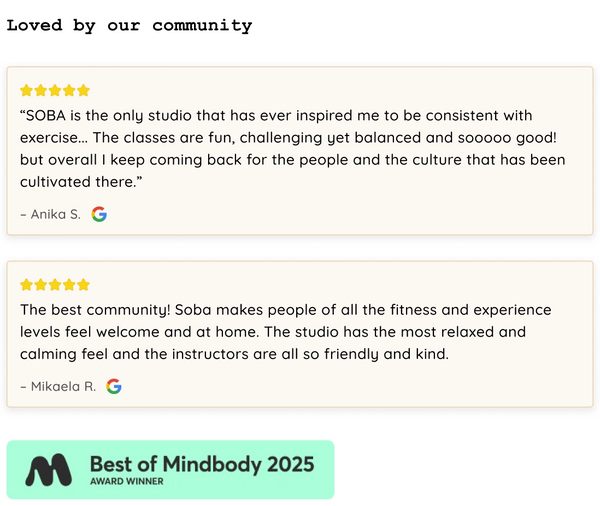This screenshot has height=506, width=600.
Task: Select the first star in Mikaela R.'s review
Action: point(27,284)
